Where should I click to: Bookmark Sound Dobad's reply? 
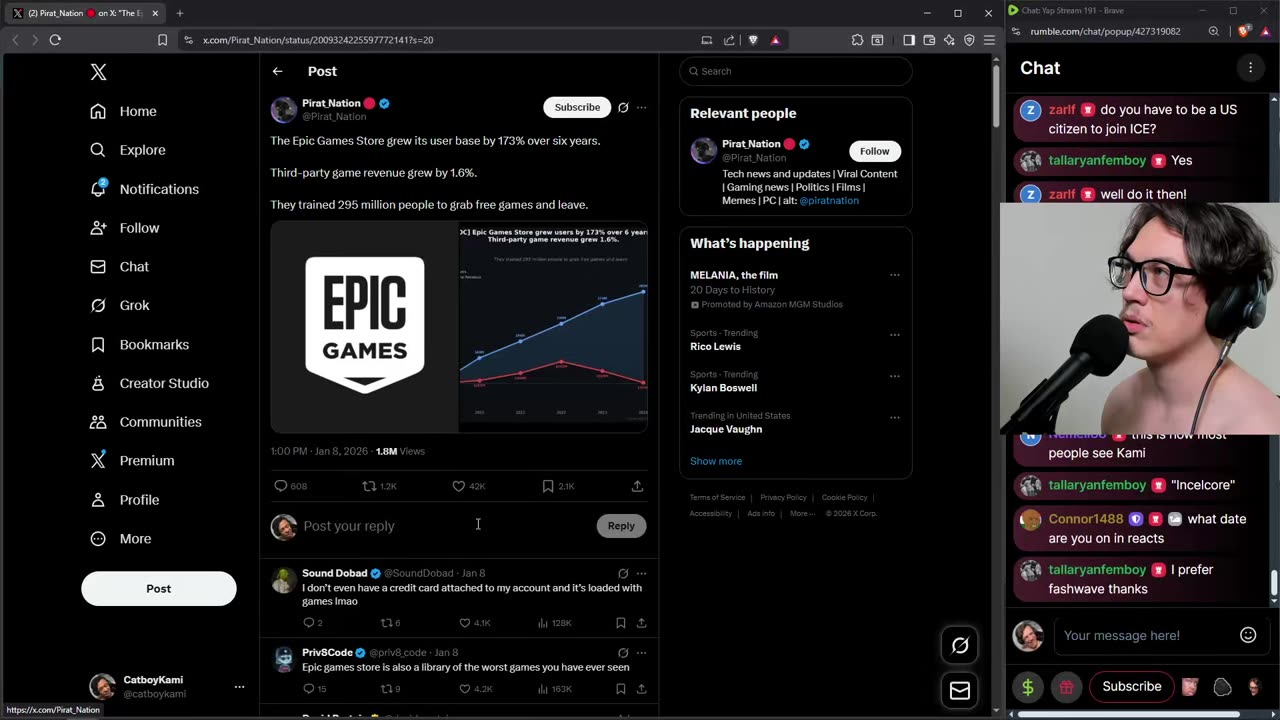(620, 623)
